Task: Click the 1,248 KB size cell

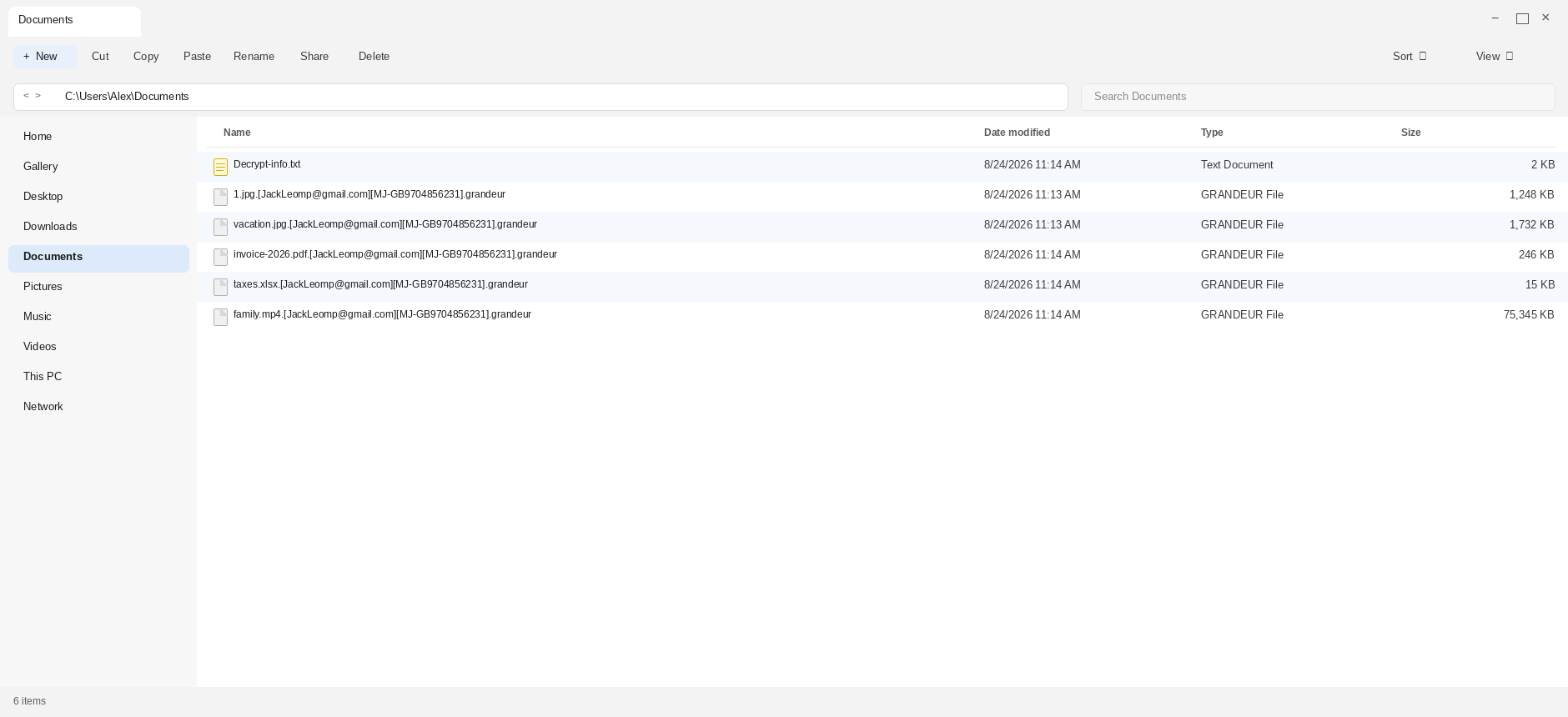Action: [1532, 195]
